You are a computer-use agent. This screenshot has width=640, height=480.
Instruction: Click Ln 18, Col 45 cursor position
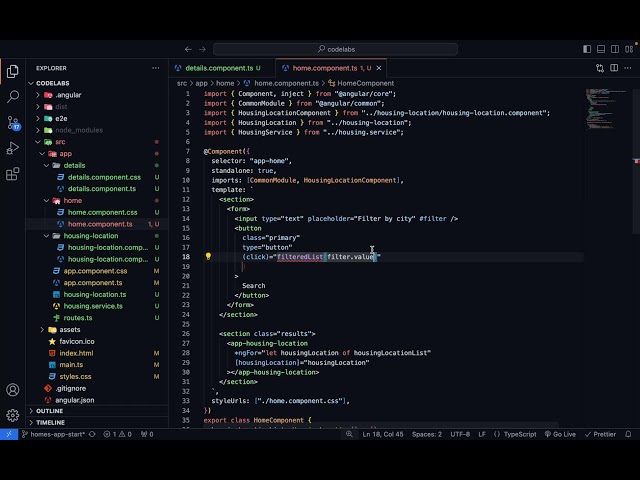[x=383, y=434]
